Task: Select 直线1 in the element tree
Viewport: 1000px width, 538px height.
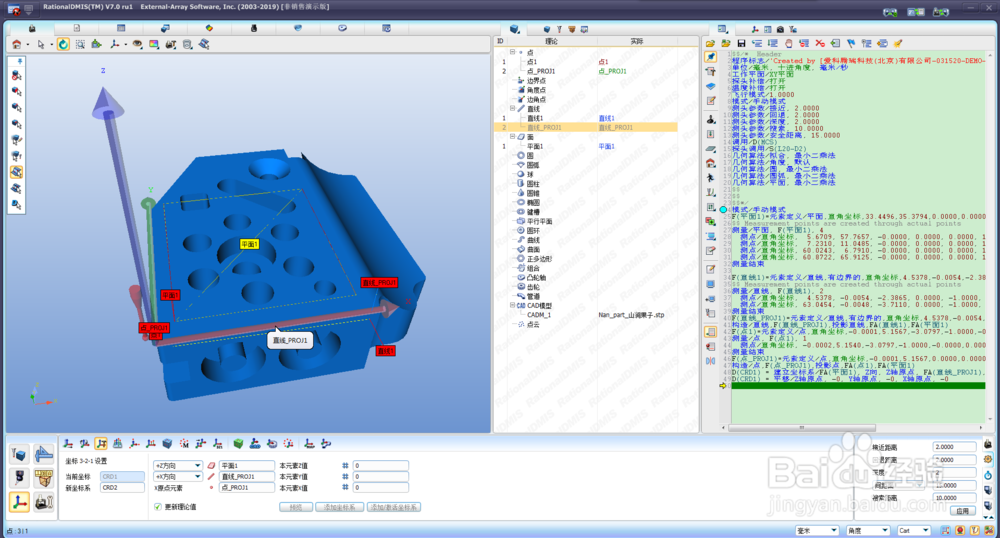Action: (x=534, y=119)
